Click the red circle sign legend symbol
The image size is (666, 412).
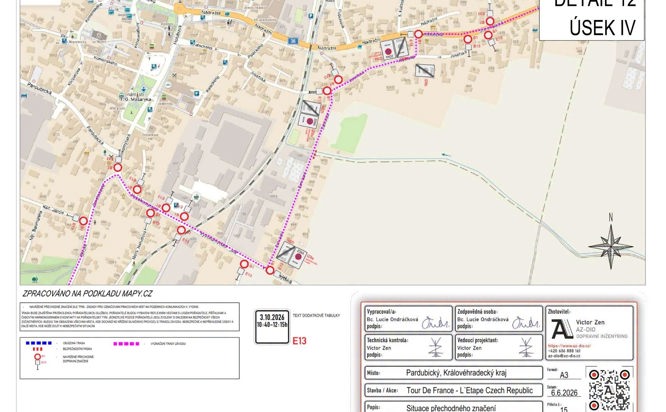(37, 359)
